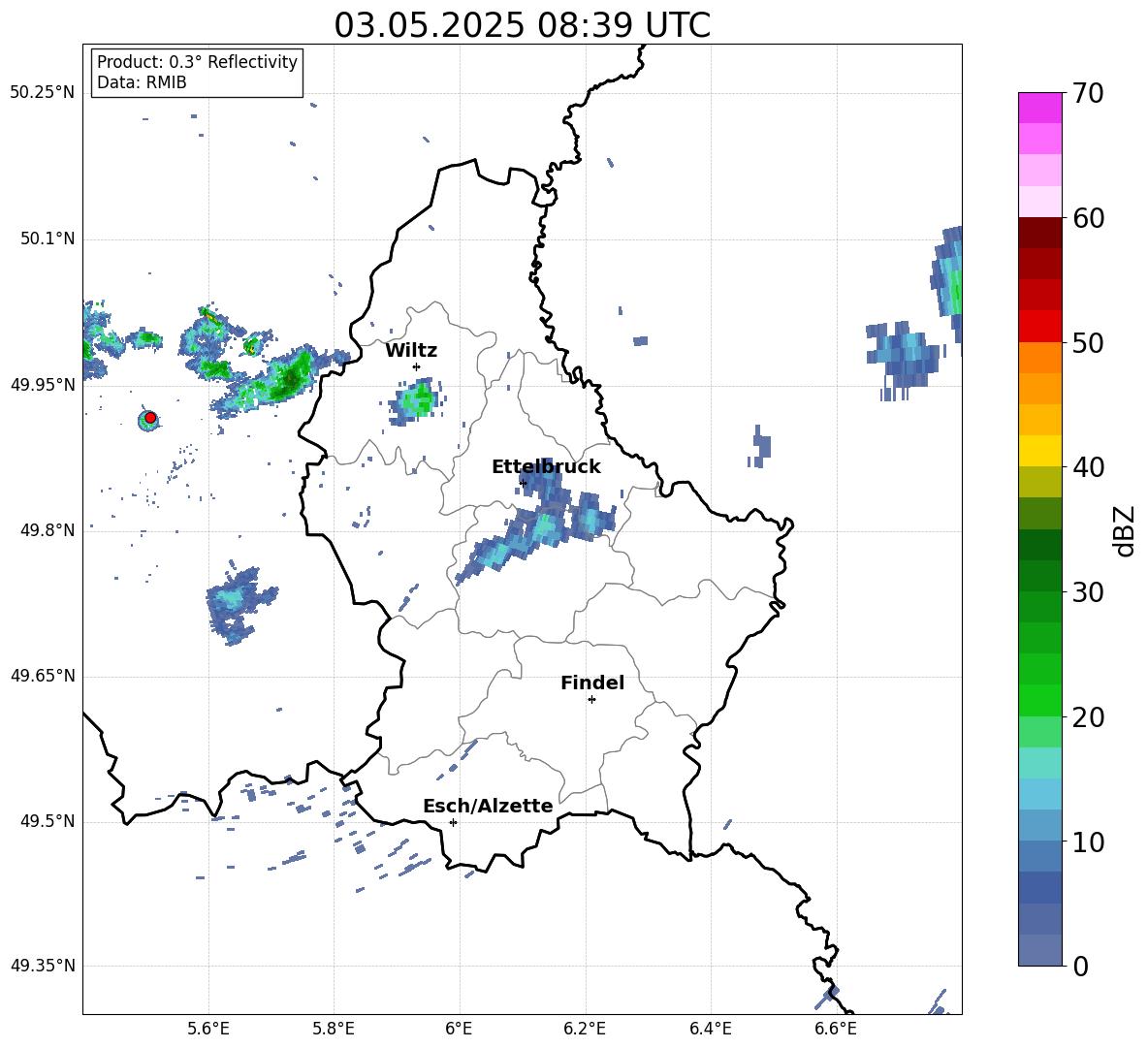Click the red radar location dot
The image size is (1148, 1048).
(150, 418)
